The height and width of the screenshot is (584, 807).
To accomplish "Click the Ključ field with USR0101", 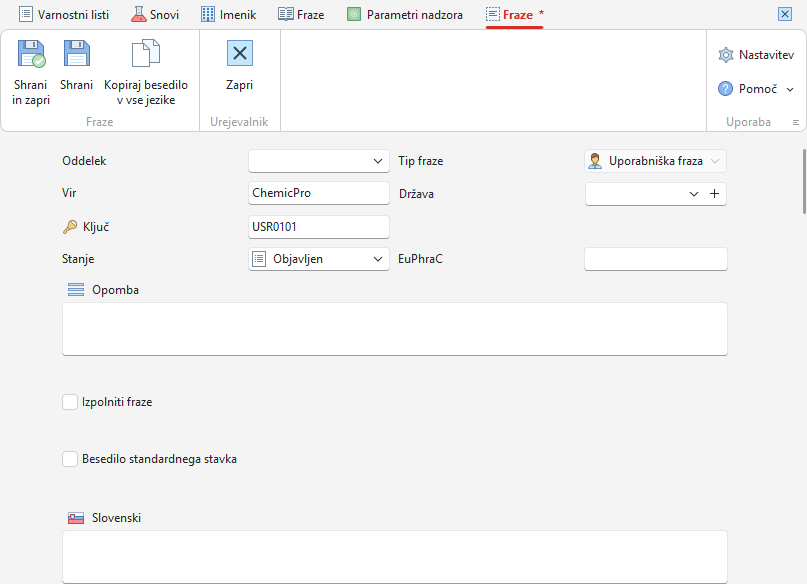I will coord(319,227).
